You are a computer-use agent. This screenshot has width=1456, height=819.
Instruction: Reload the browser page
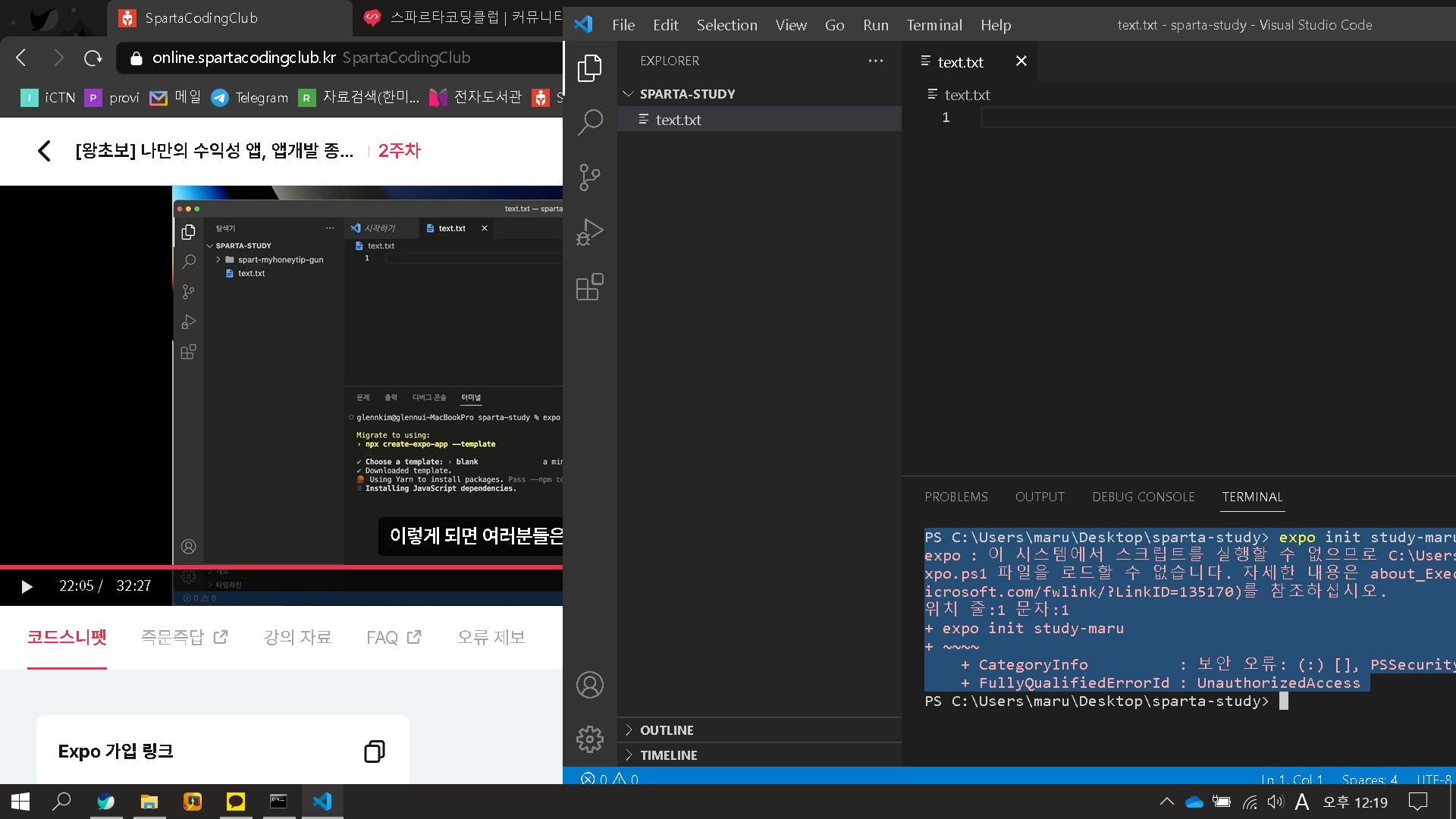coord(93,58)
